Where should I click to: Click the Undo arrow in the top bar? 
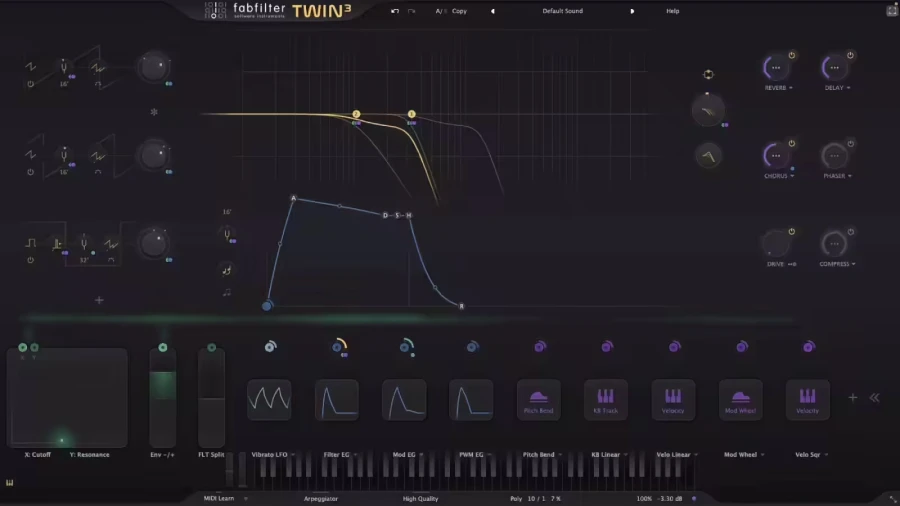395,11
